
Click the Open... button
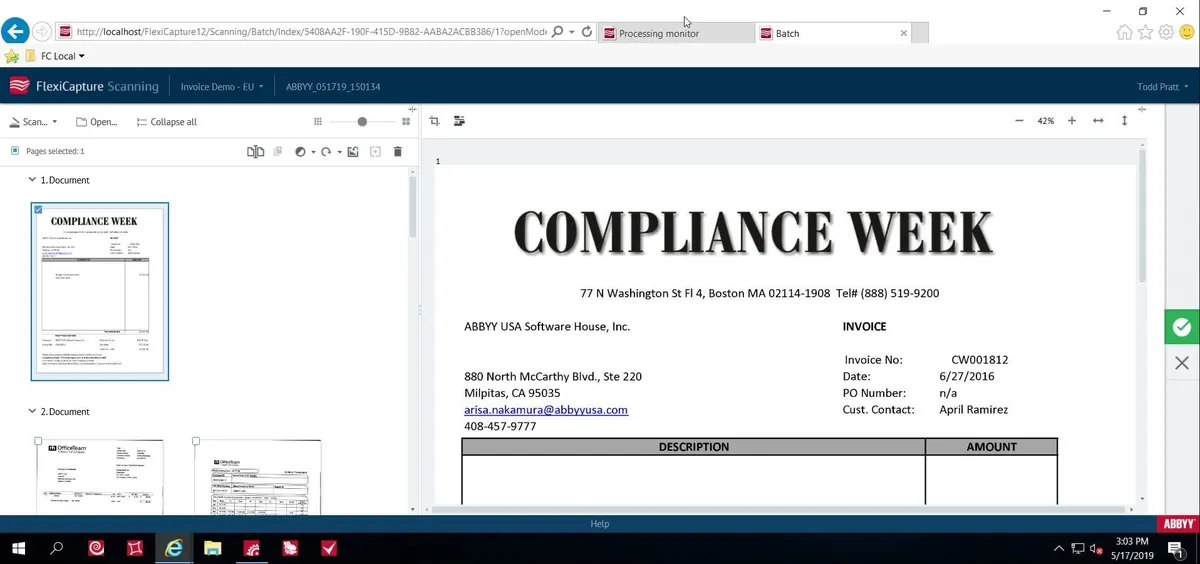tap(97, 122)
